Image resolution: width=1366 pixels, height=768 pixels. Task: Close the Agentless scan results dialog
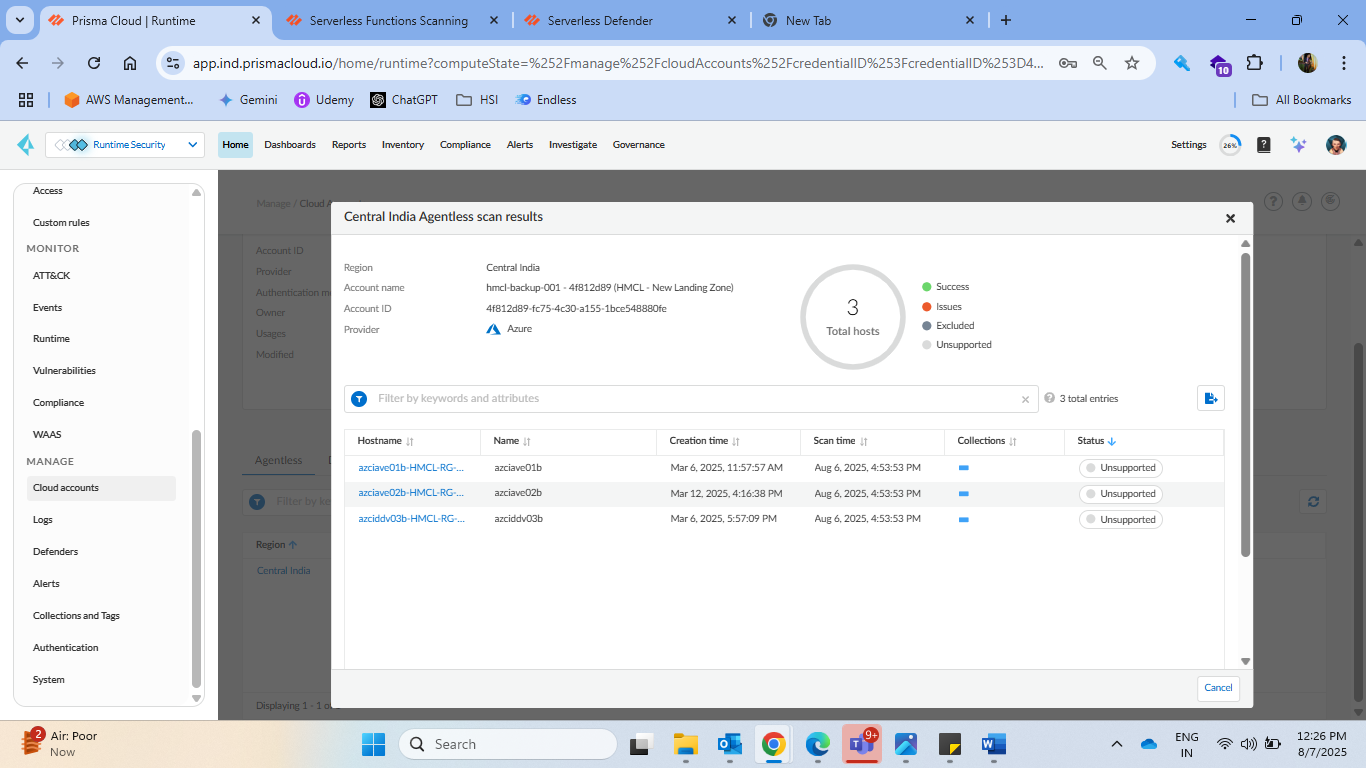1230,218
